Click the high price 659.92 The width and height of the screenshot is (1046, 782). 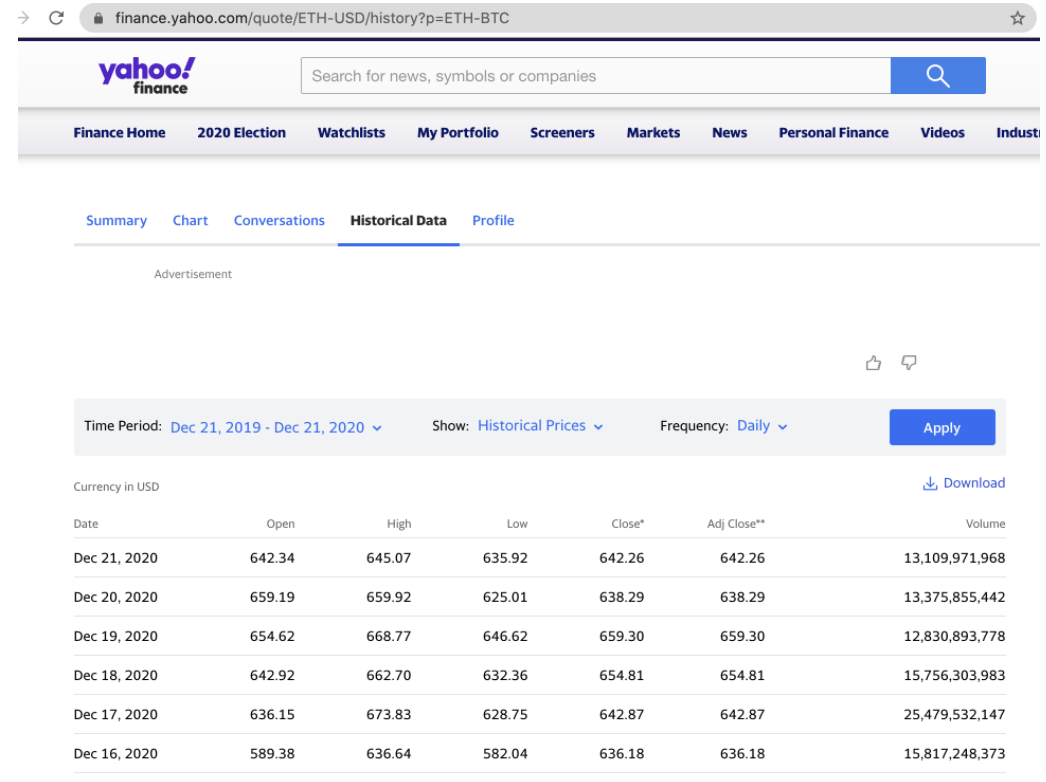(388, 597)
